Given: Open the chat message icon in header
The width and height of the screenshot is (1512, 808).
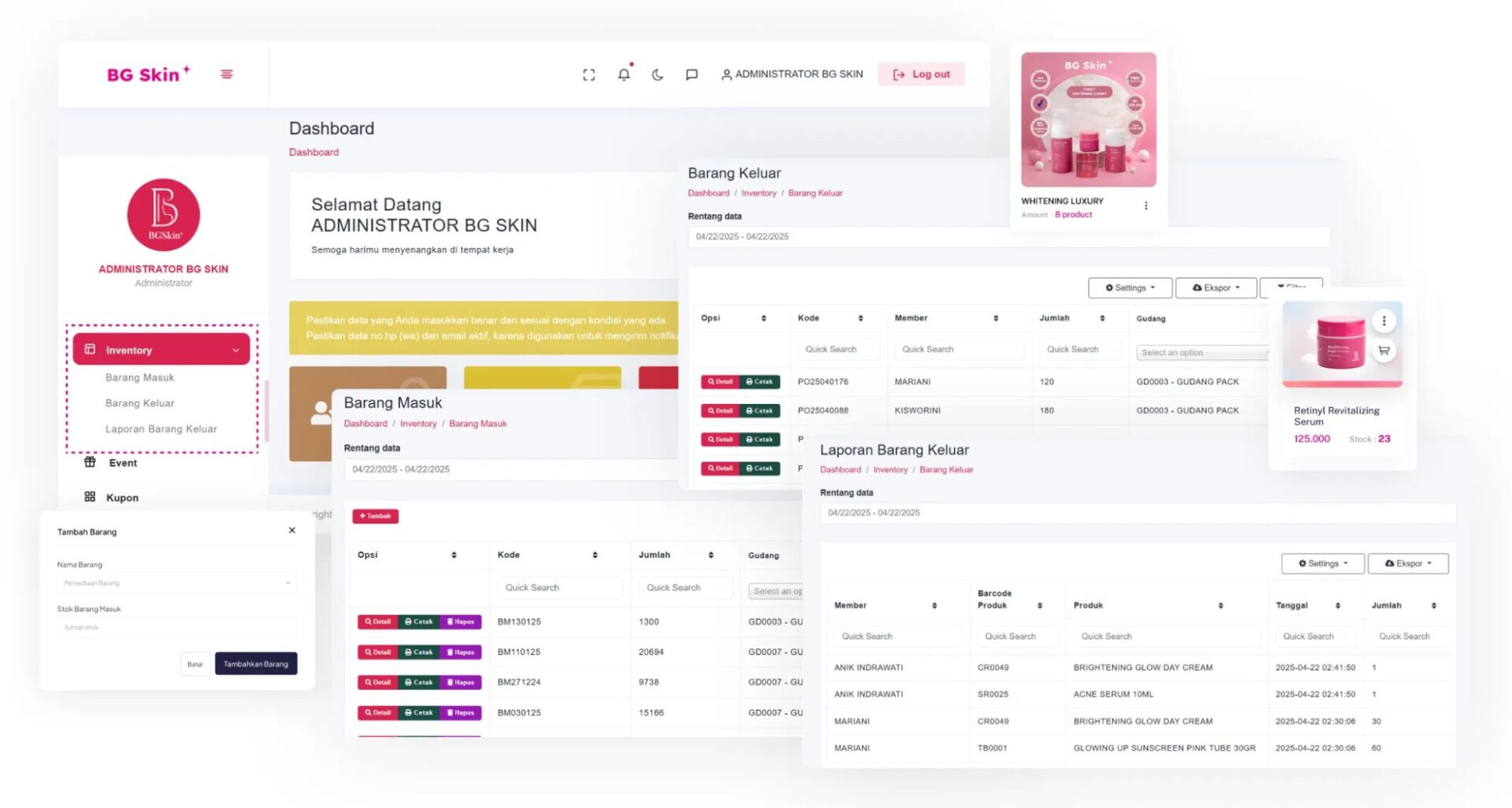Looking at the screenshot, I should coord(691,75).
